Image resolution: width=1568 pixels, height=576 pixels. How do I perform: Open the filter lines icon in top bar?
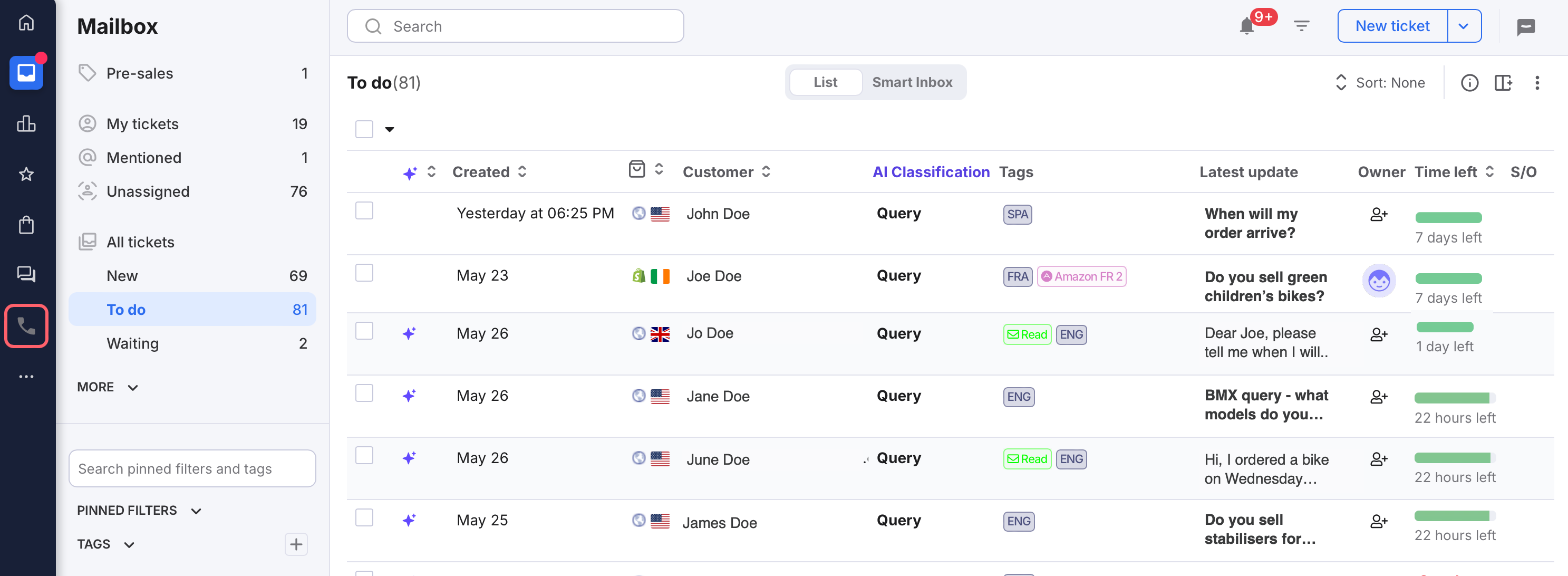coord(1301,26)
